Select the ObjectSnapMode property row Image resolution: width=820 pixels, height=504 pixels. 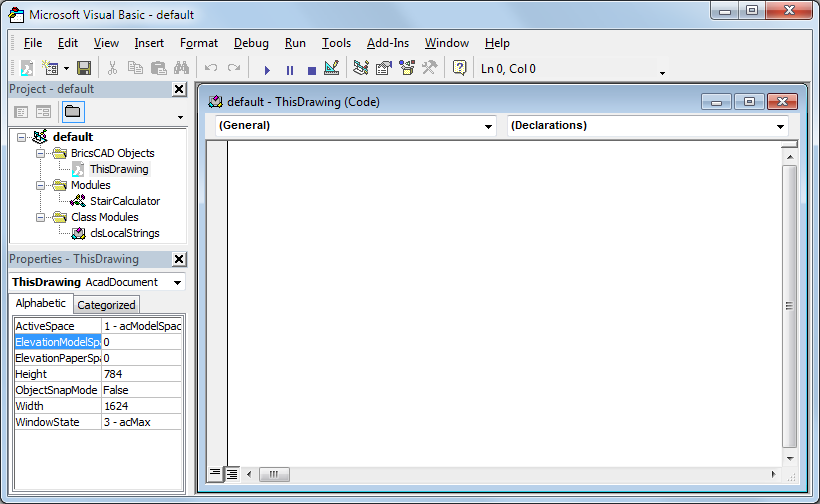[98, 390]
